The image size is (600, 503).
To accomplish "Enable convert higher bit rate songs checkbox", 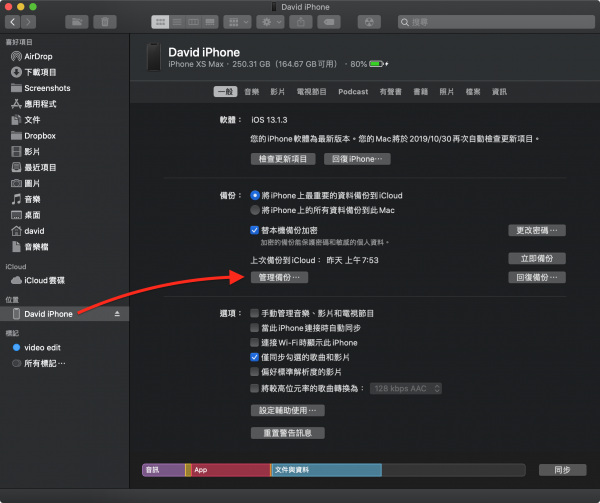I will point(254,388).
